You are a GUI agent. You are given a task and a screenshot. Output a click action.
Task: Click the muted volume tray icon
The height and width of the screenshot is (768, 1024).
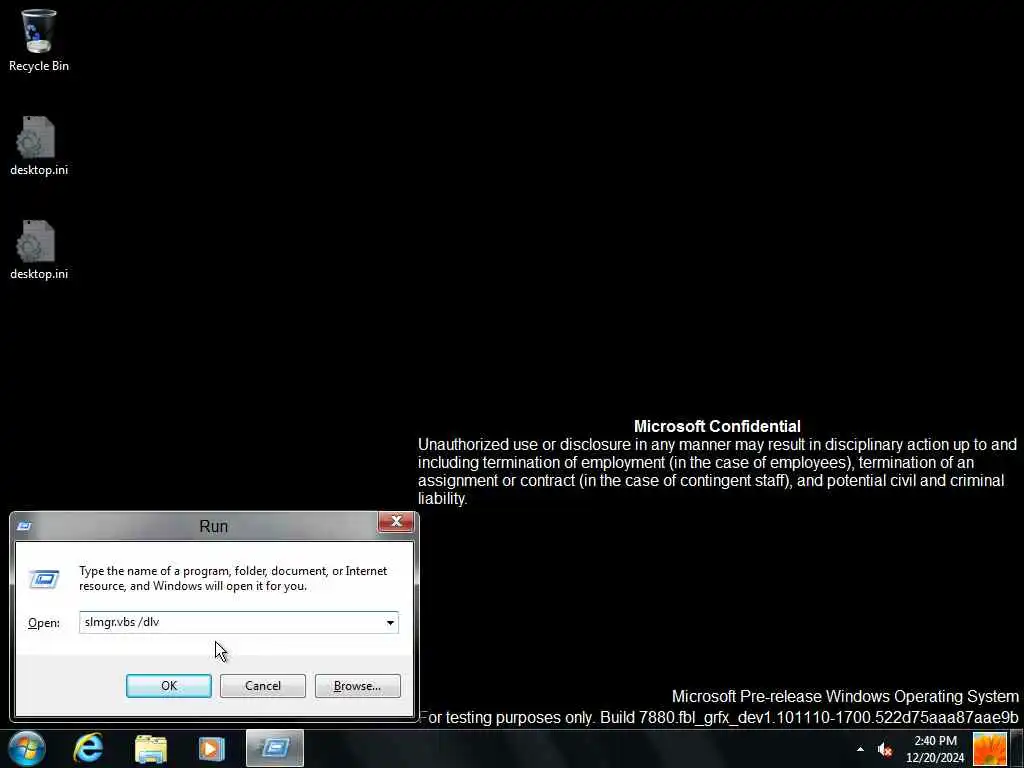click(x=884, y=749)
